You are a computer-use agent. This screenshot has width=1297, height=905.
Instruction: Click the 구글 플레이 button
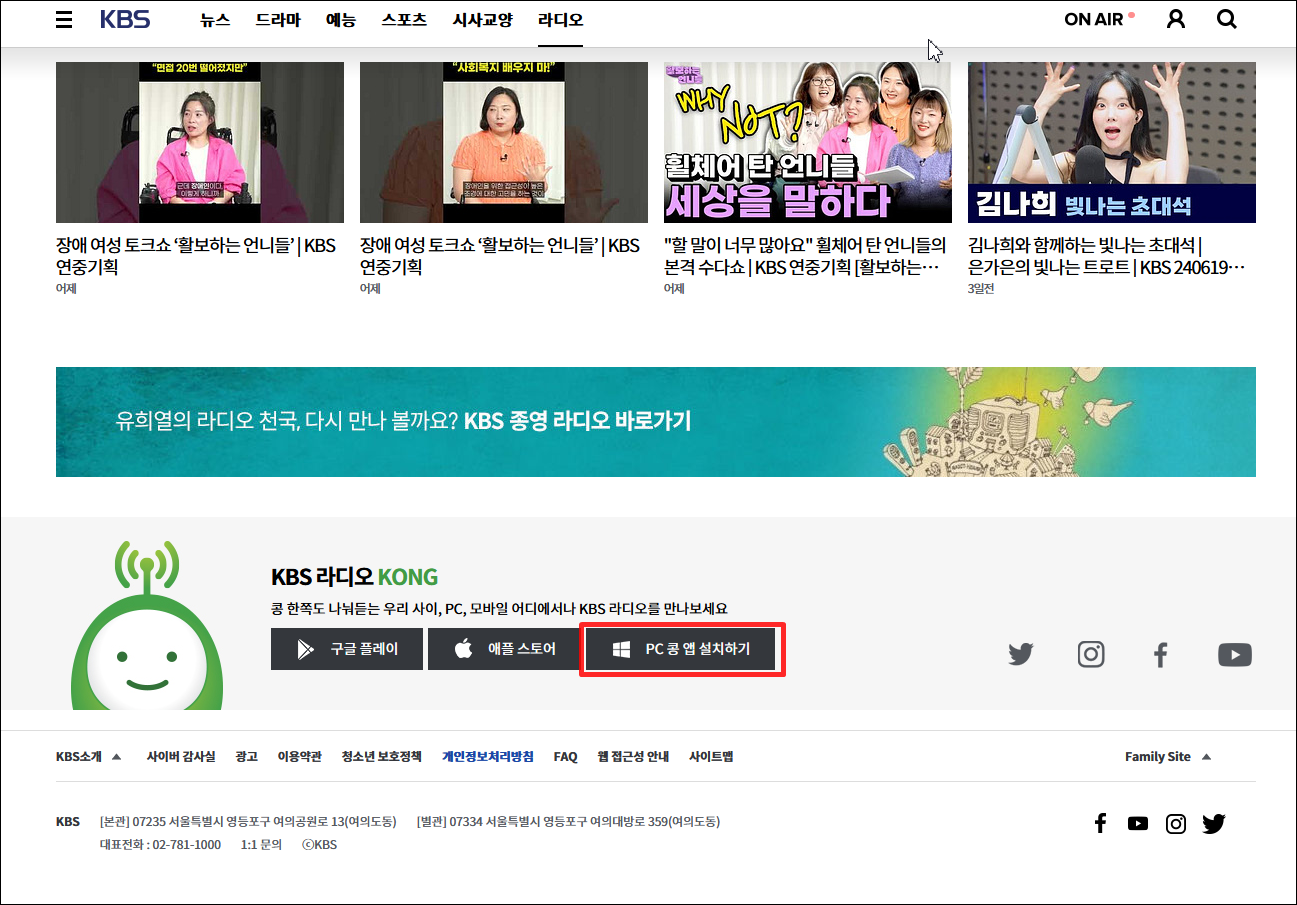click(x=347, y=649)
